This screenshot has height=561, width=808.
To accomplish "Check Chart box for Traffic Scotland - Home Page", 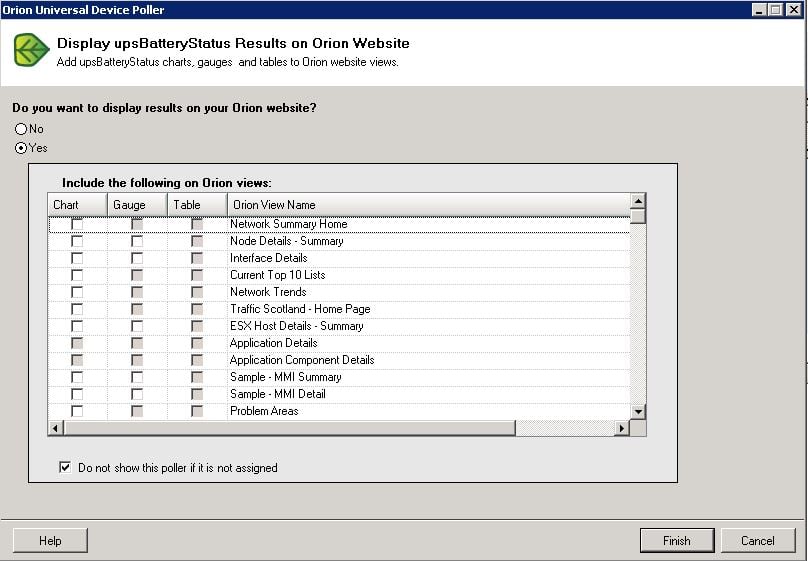I will click(77, 309).
